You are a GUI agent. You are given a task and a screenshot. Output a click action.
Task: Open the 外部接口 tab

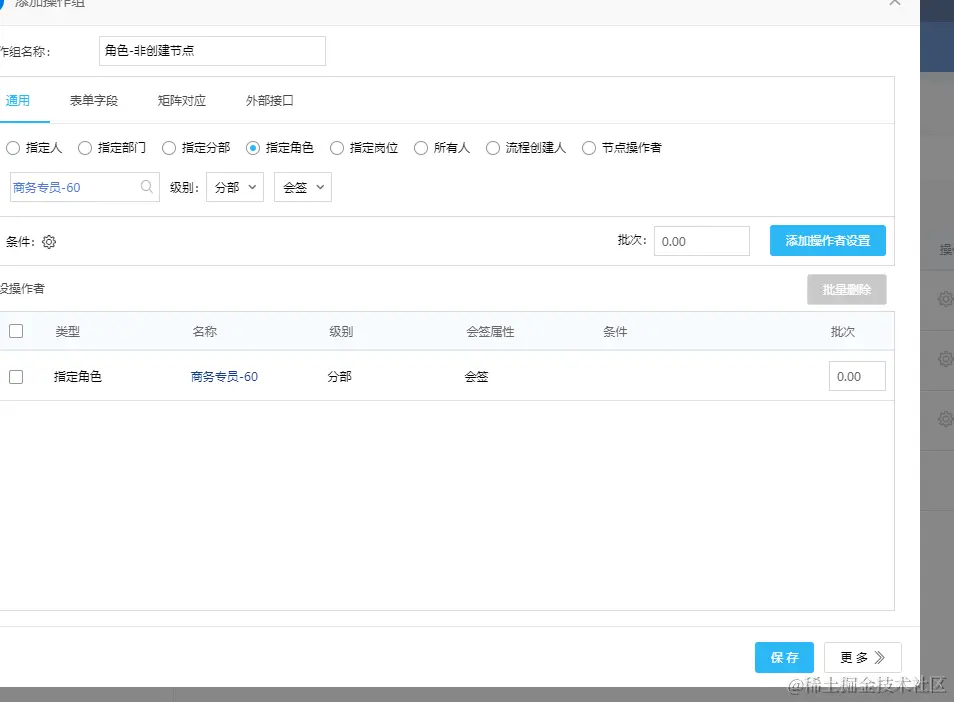click(270, 100)
